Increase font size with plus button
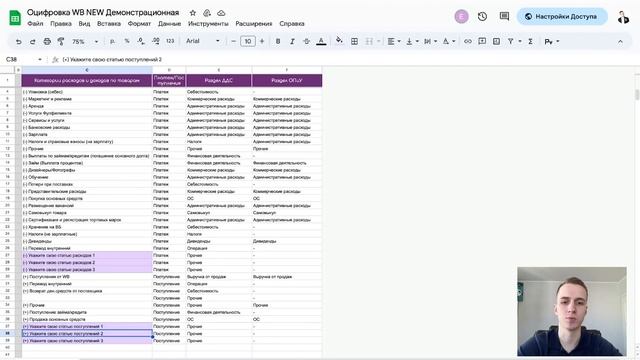This screenshot has height=360, width=640. [262, 41]
